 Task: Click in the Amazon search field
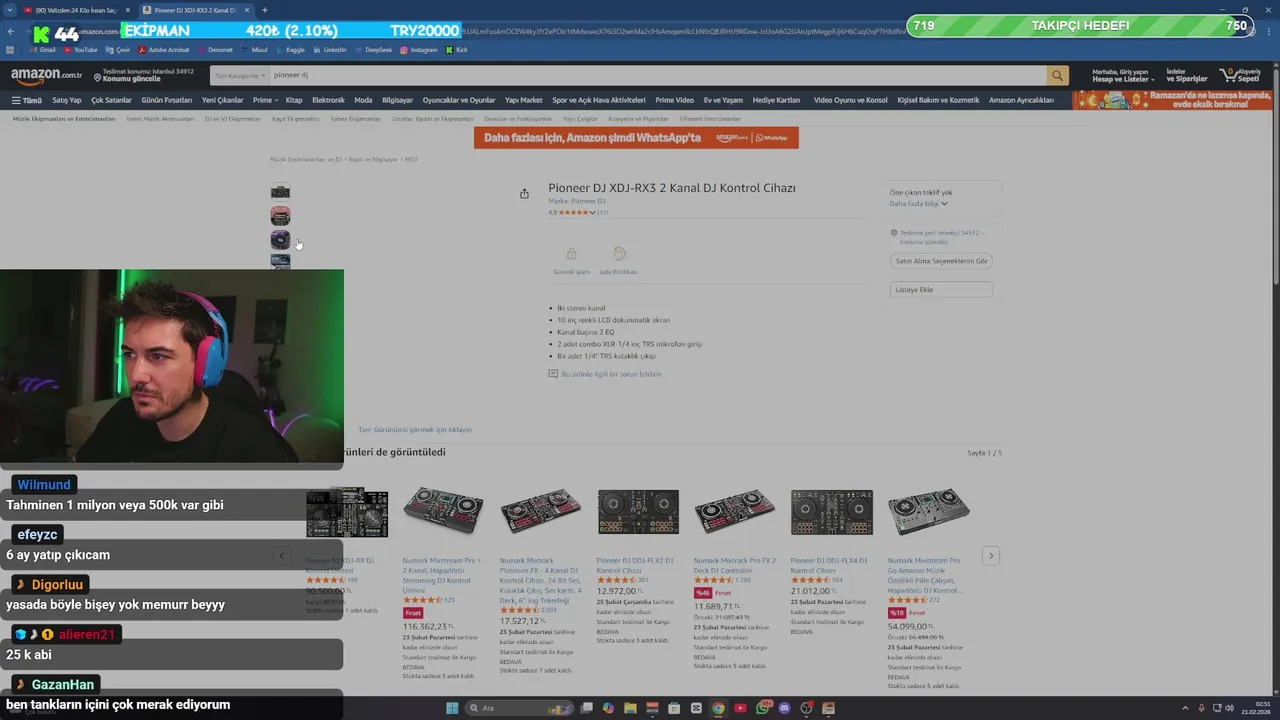tap(657, 75)
